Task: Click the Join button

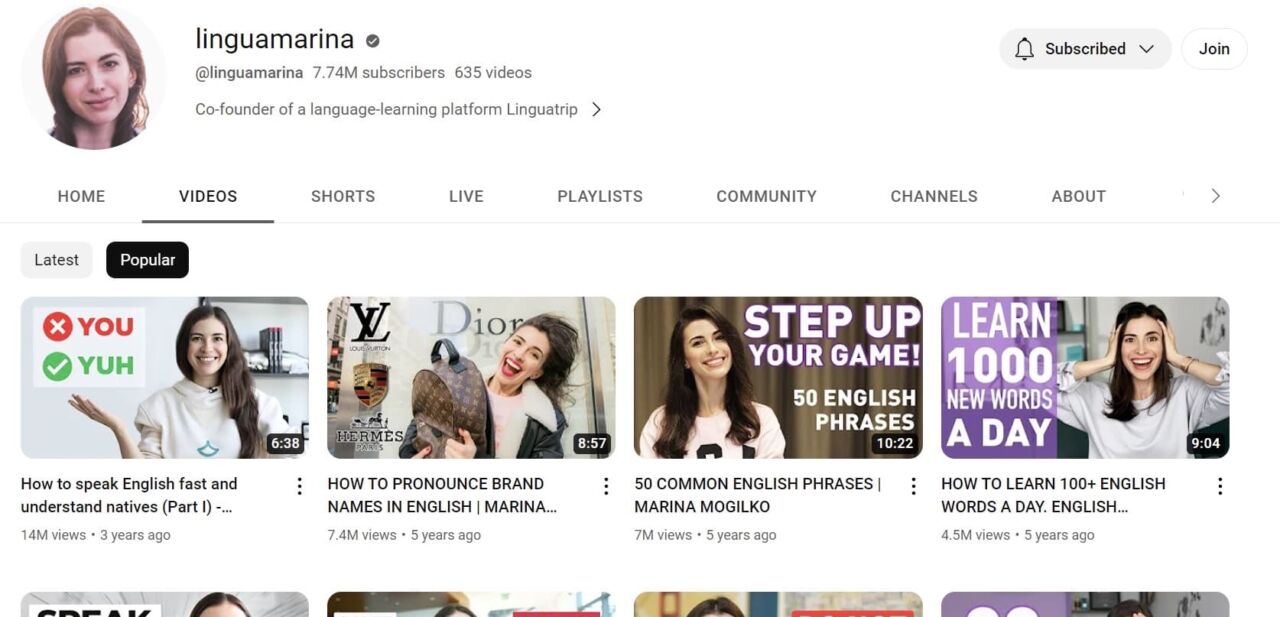Action: (x=1214, y=49)
